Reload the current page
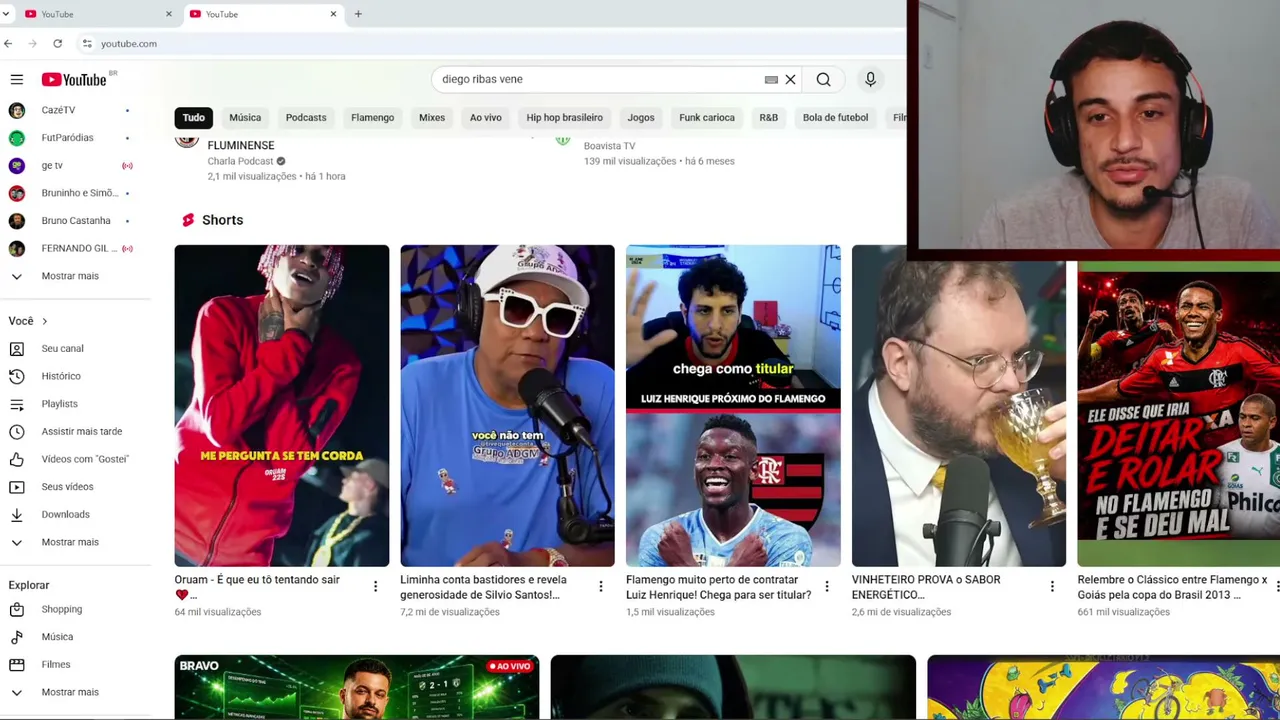Viewport: 1280px width, 720px height. (x=58, y=44)
